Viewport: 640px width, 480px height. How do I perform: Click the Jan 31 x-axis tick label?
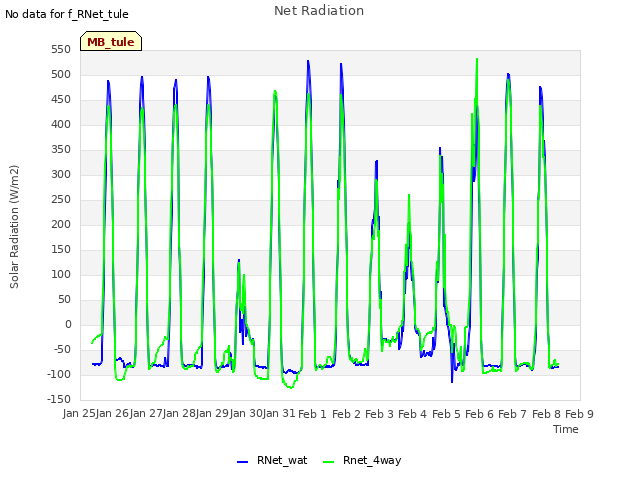point(279,413)
